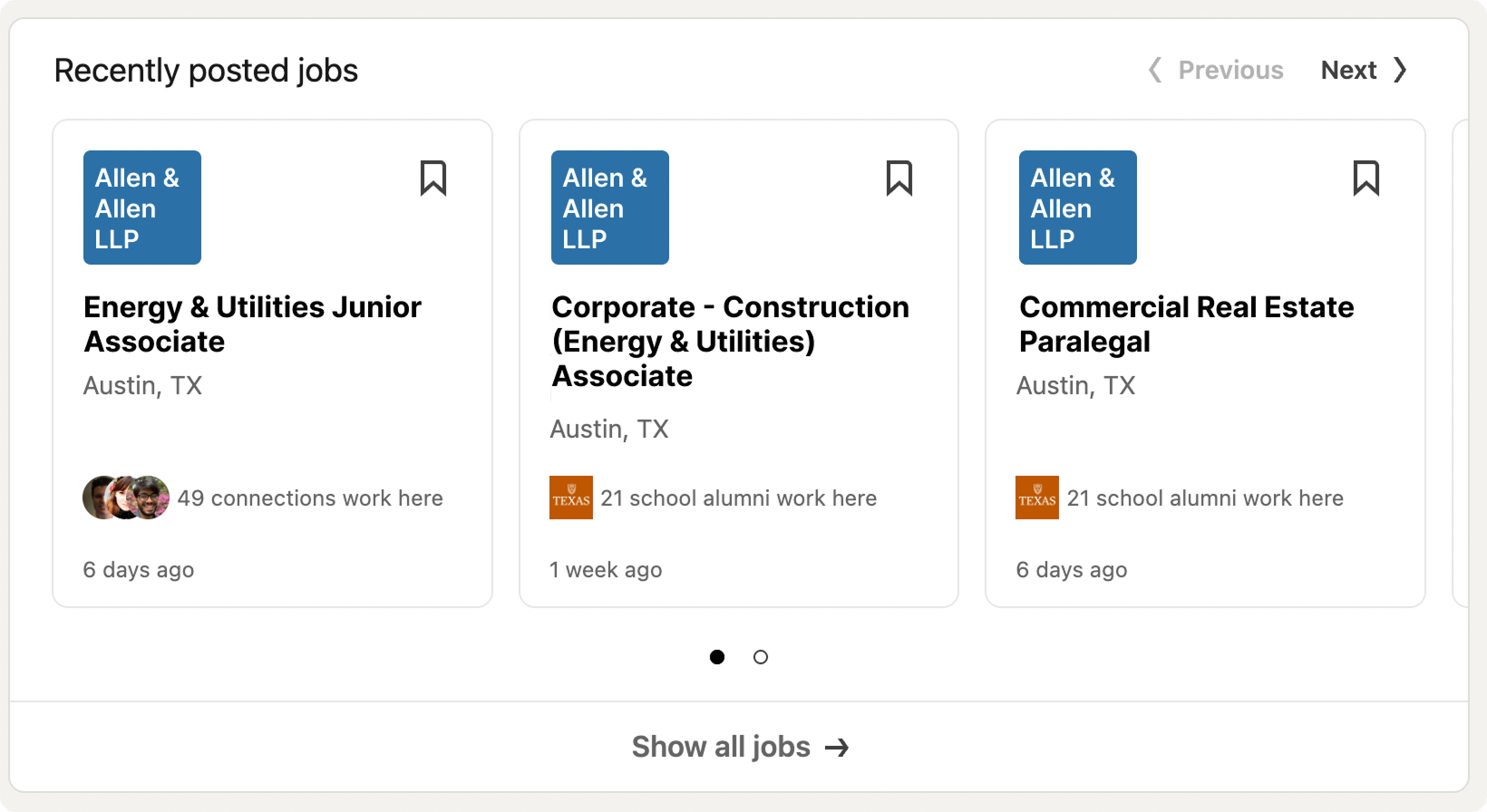Save the Energy & Utilities Junior Associate job
The height and width of the screenshot is (812, 1487).
tap(433, 178)
